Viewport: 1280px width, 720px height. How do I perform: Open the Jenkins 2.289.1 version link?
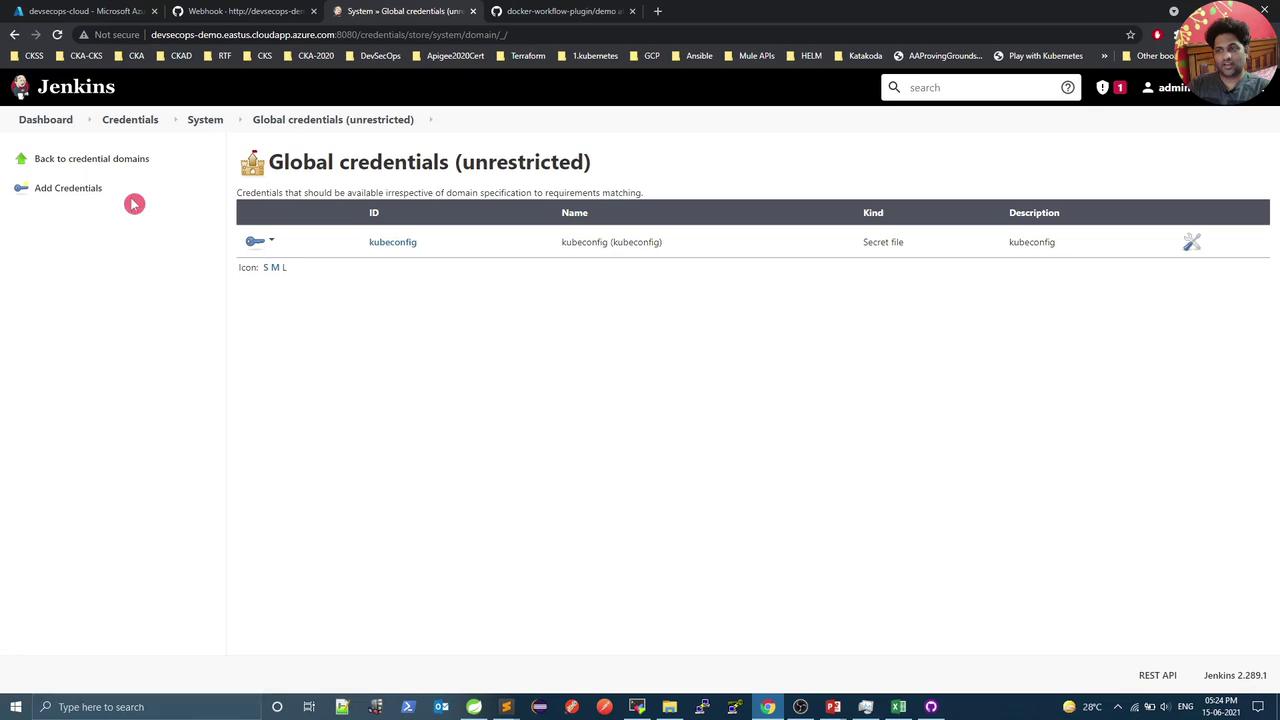pyautogui.click(x=1235, y=675)
